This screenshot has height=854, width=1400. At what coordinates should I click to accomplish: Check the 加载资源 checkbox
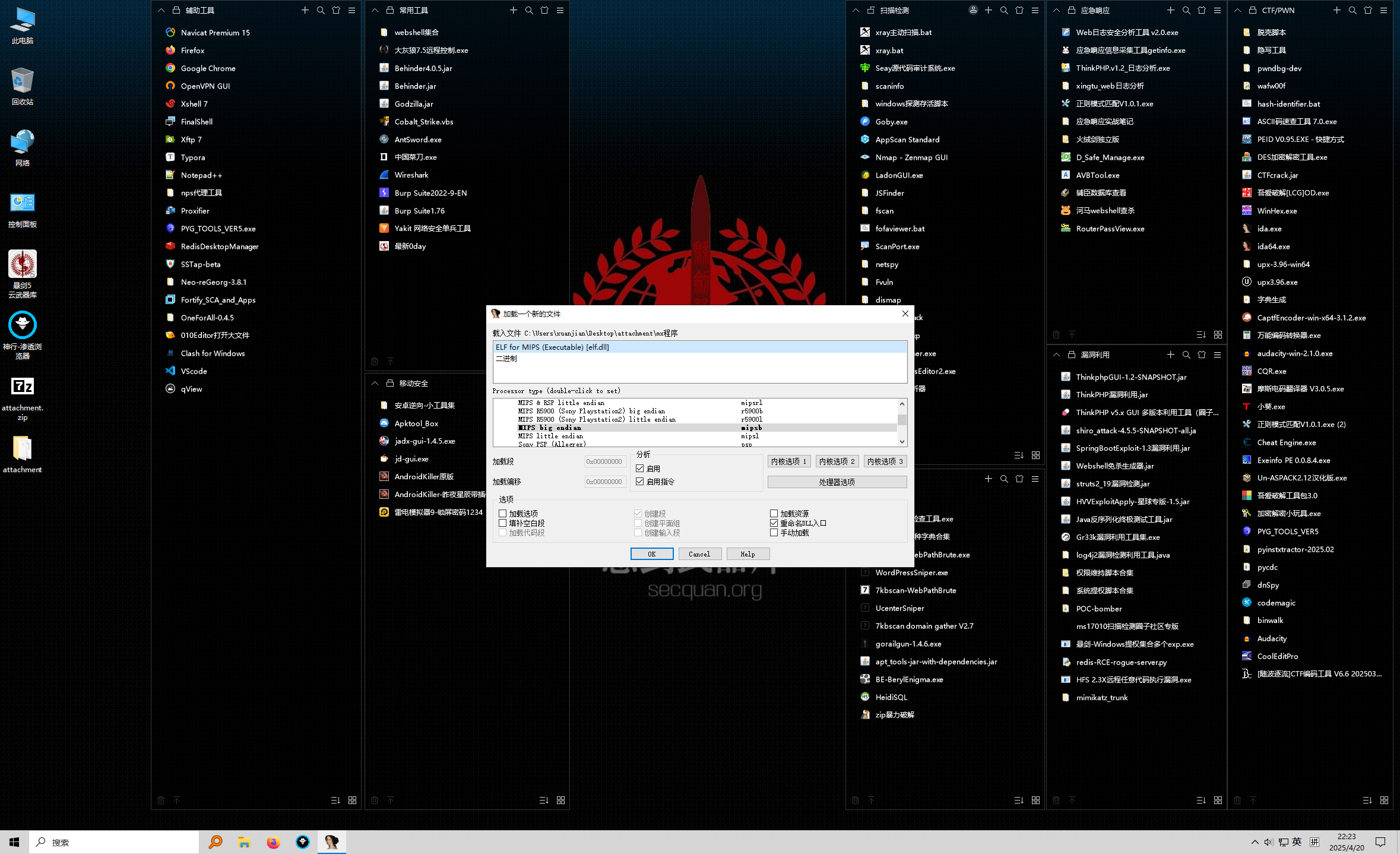click(x=774, y=514)
